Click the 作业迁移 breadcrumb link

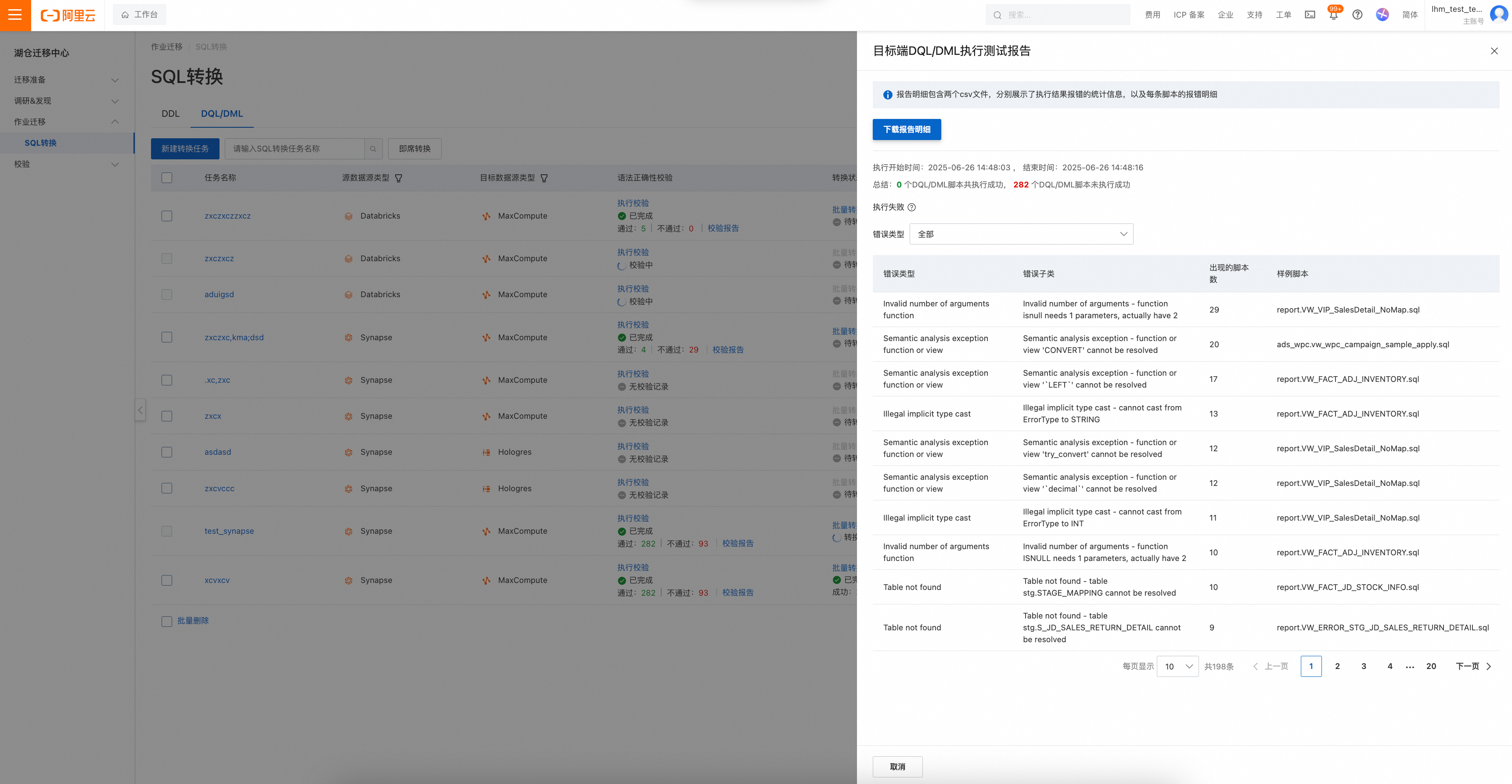point(167,47)
